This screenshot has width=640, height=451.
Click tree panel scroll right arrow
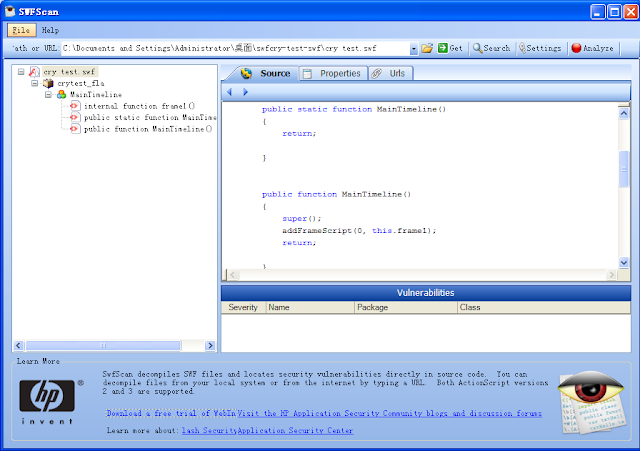click(210, 346)
